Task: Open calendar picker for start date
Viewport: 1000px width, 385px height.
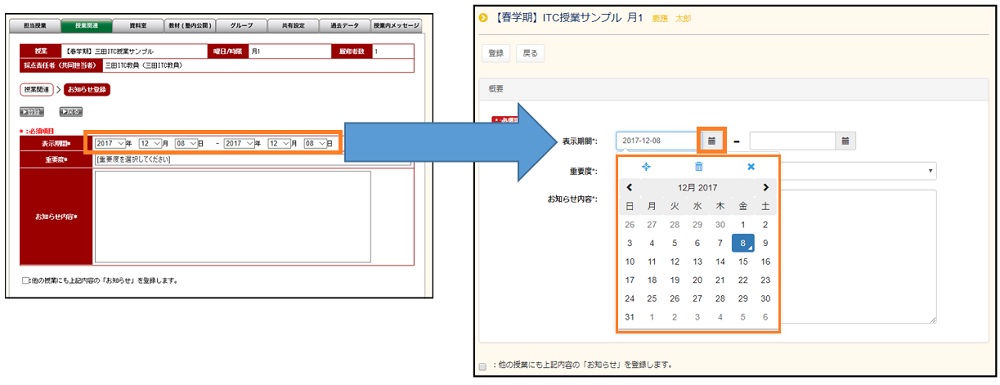Action: (x=713, y=140)
